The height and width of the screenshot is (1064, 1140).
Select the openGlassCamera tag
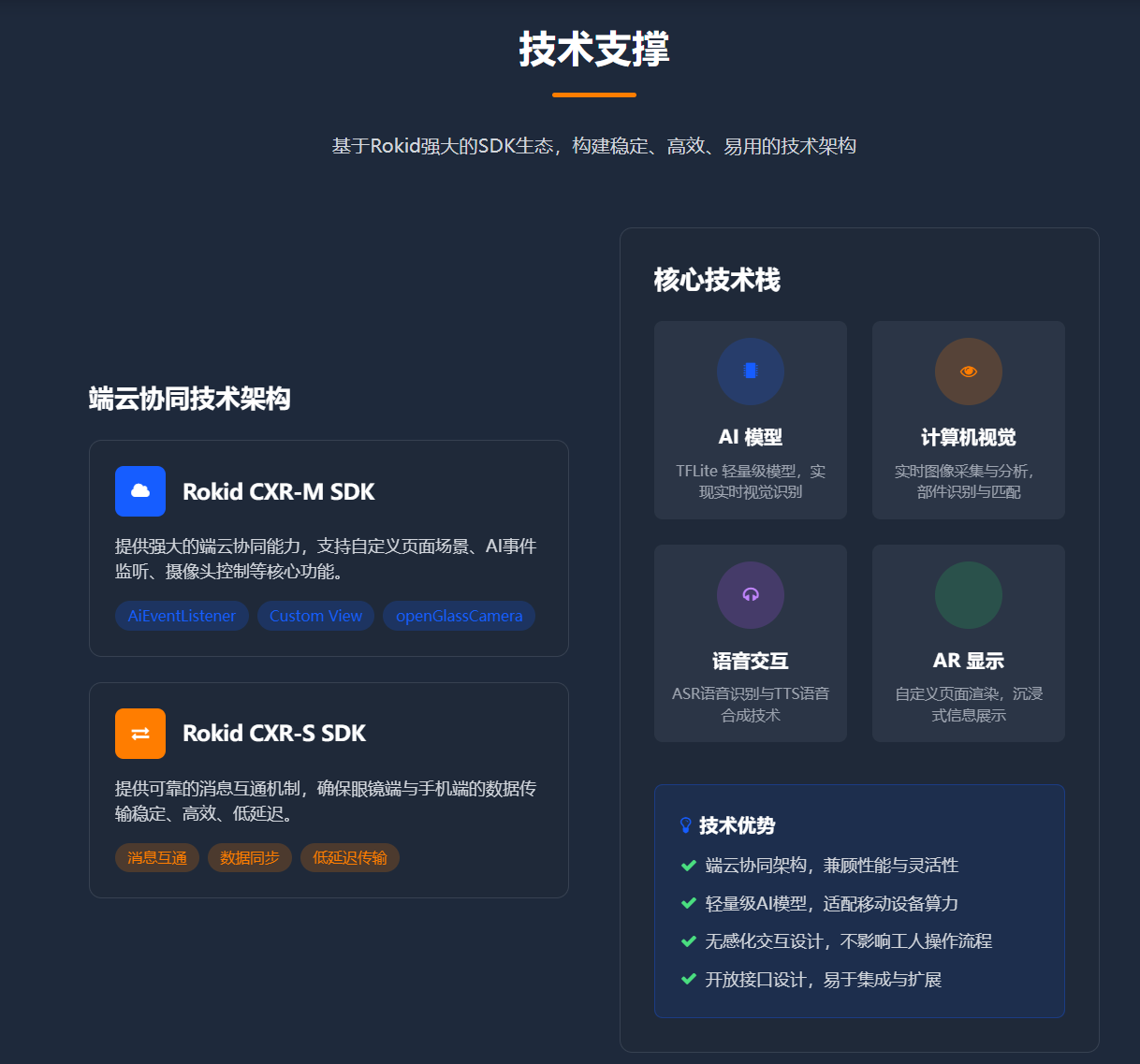pyautogui.click(x=459, y=616)
